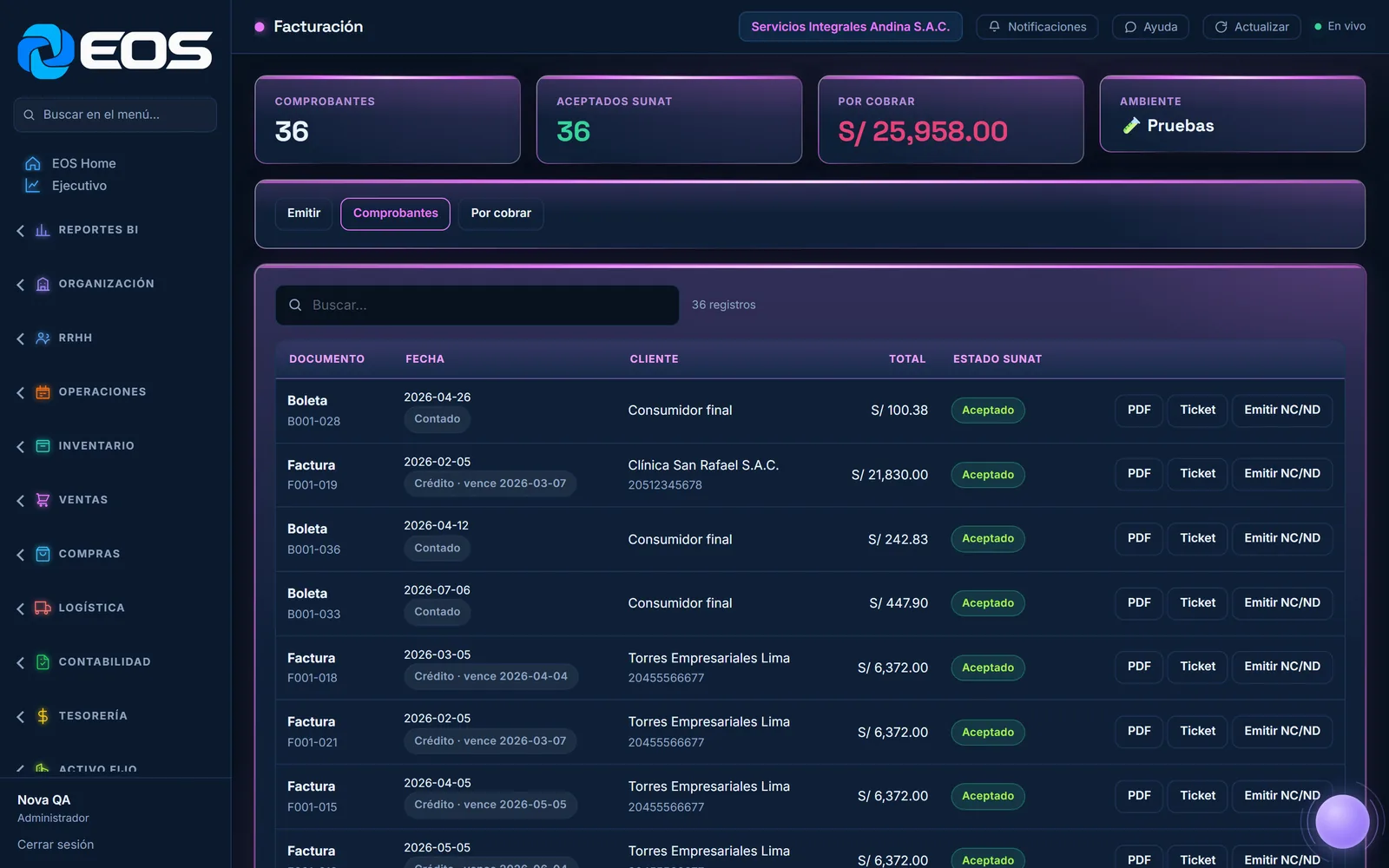Click Clínica San Rafael S.A.C. client cell

pyautogui.click(x=703, y=474)
